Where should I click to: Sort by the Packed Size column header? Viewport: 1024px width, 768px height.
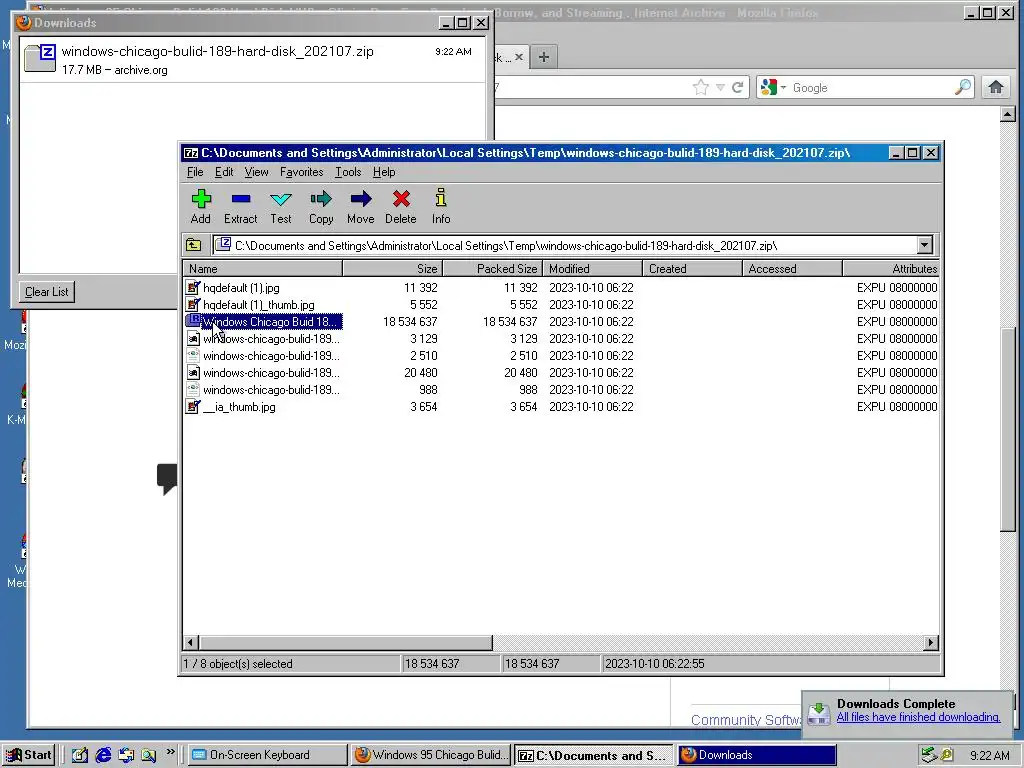[x=492, y=268]
